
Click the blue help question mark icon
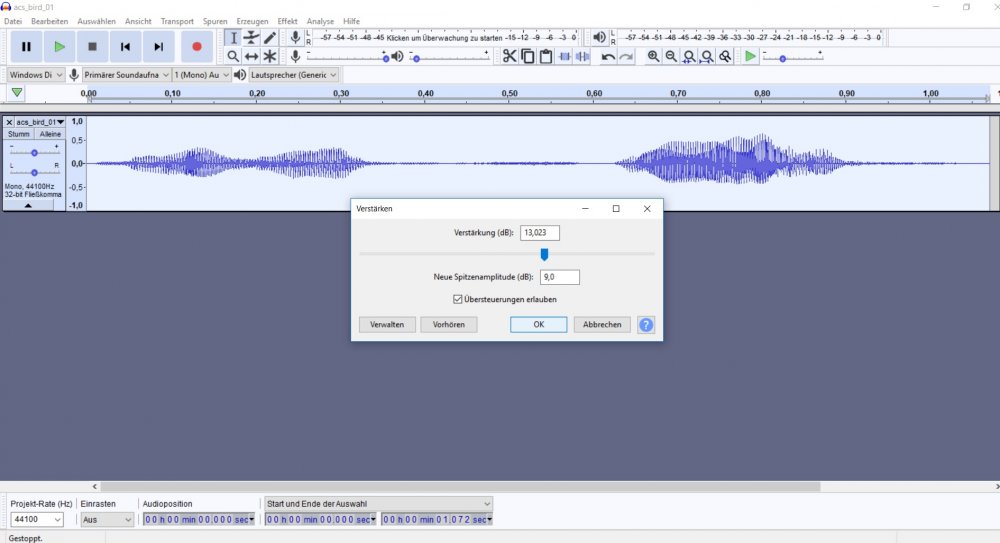(x=646, y=325)
